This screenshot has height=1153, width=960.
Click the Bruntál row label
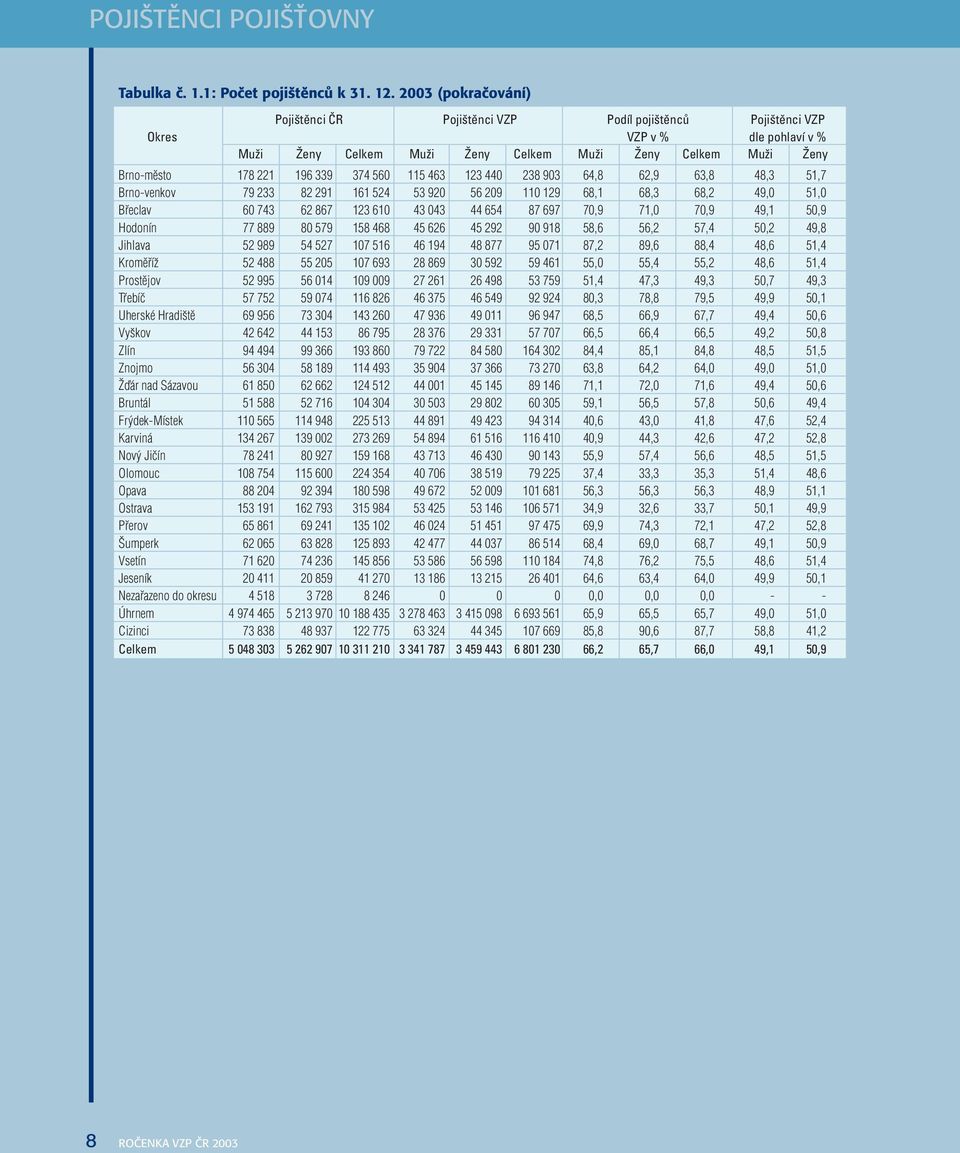(135, 403)
